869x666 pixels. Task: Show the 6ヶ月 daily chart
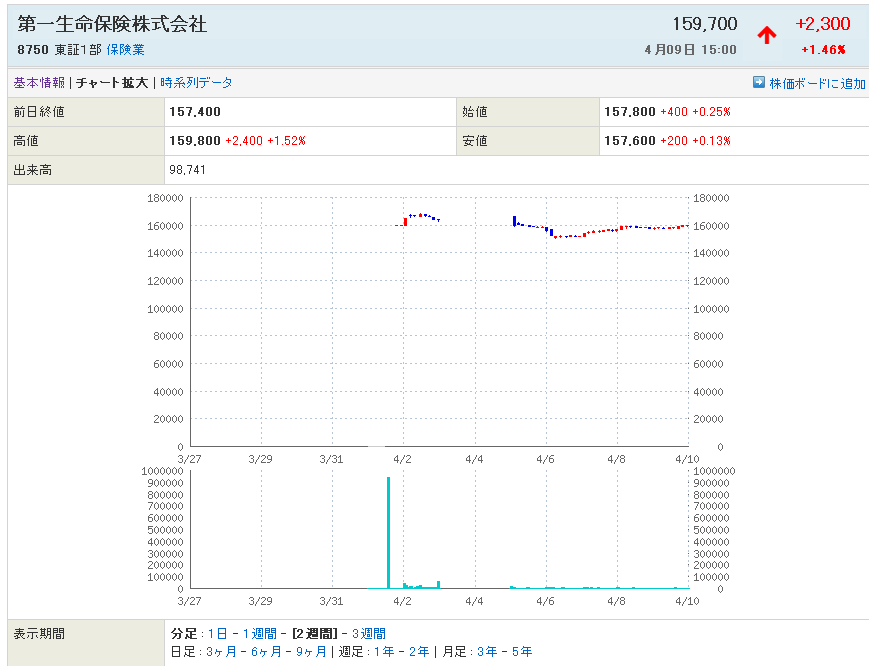pyautogui.click(x=265, y=652)
